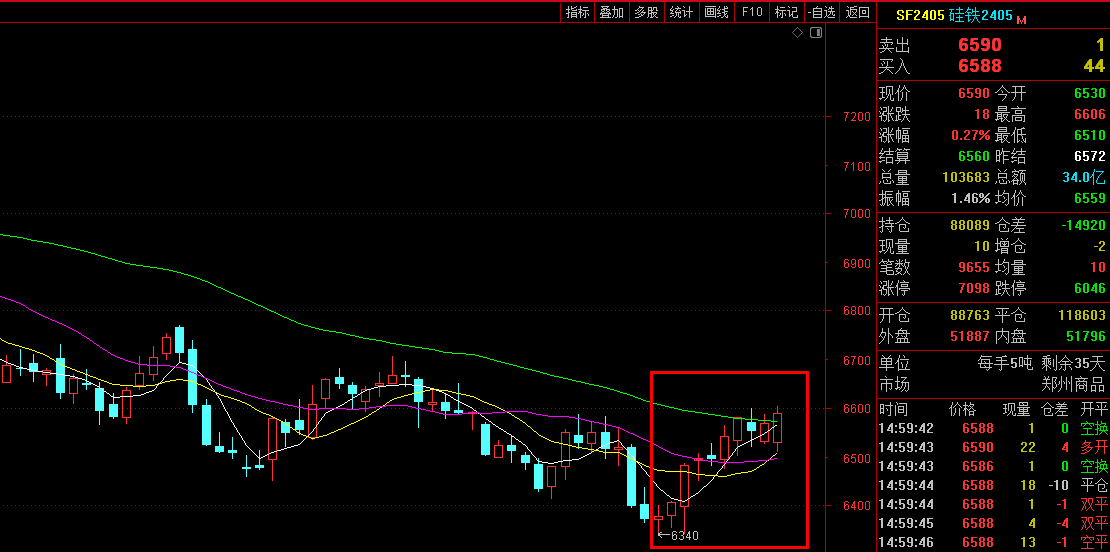Open the 叠加 overlay menu
This screenshot has height=552, width=1110.
pos(611,12)
